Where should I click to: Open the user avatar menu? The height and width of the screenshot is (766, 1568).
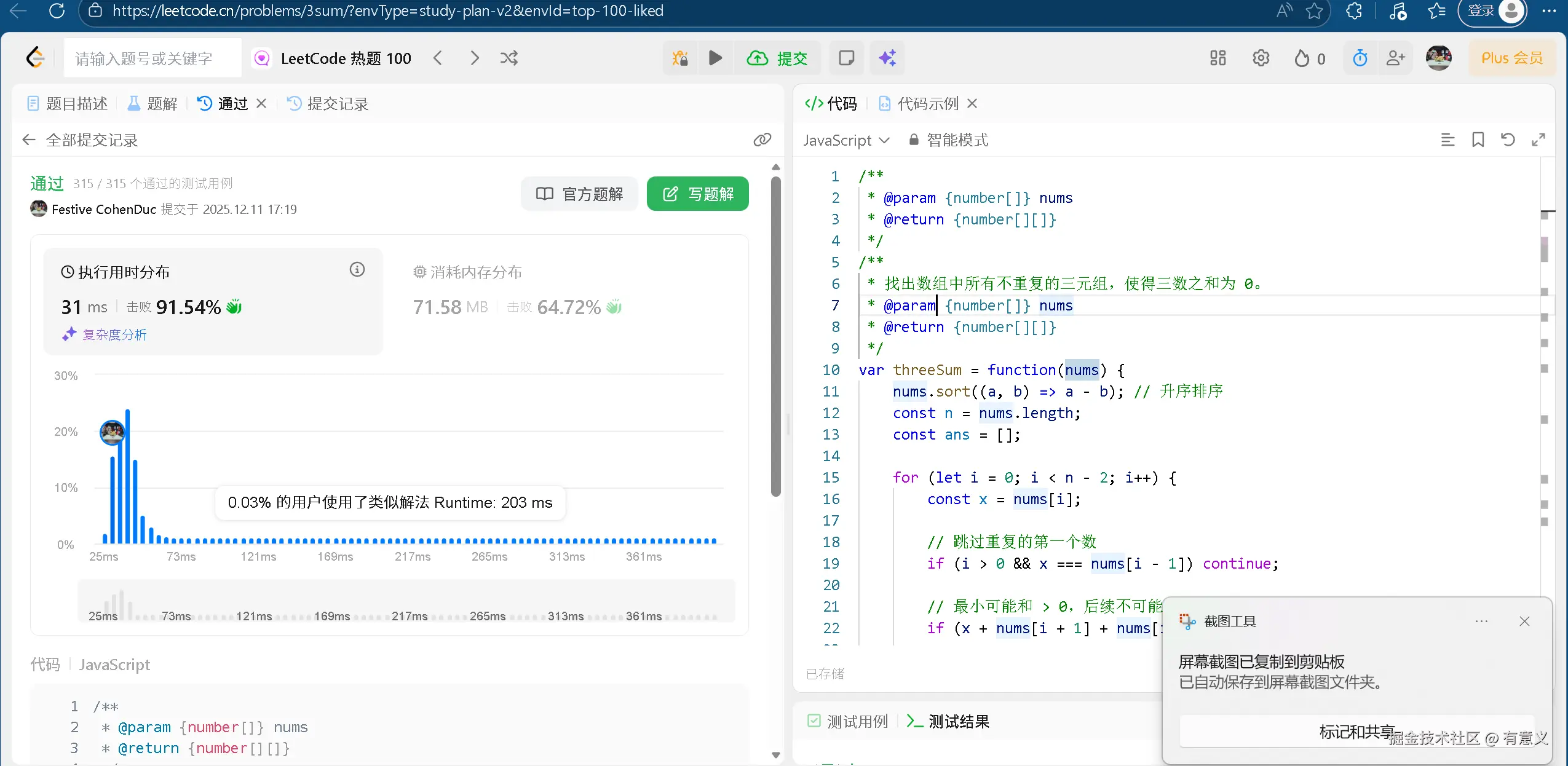click(x=1439, y=58)
